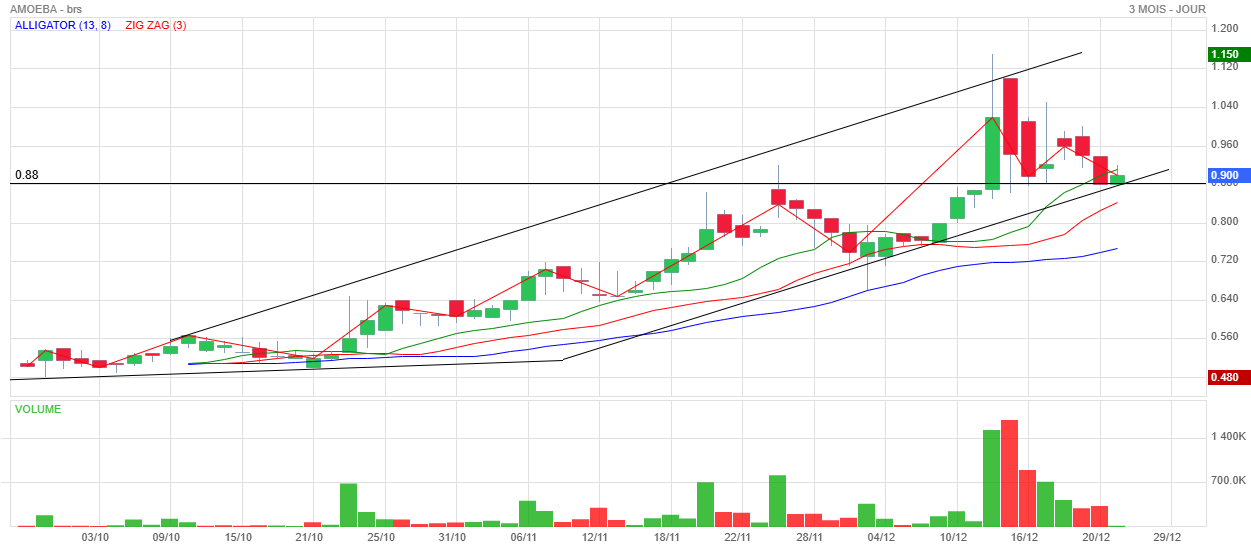Click the 25/10 date label
The image size is (1251, 547).
tap(381, 537)
